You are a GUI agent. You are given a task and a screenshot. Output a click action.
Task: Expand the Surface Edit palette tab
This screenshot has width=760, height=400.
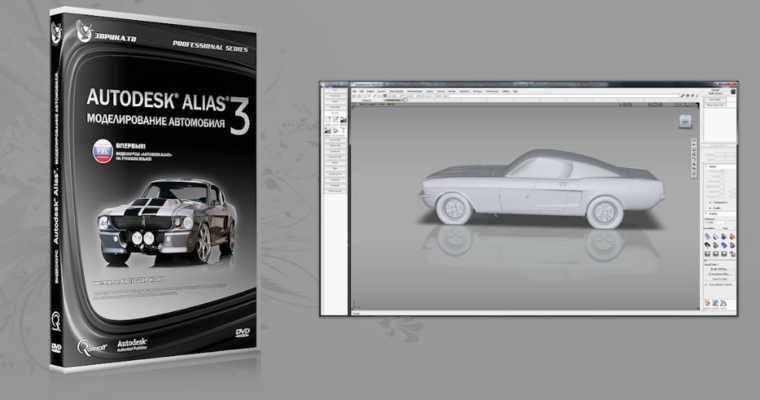(x=335, y=157)
